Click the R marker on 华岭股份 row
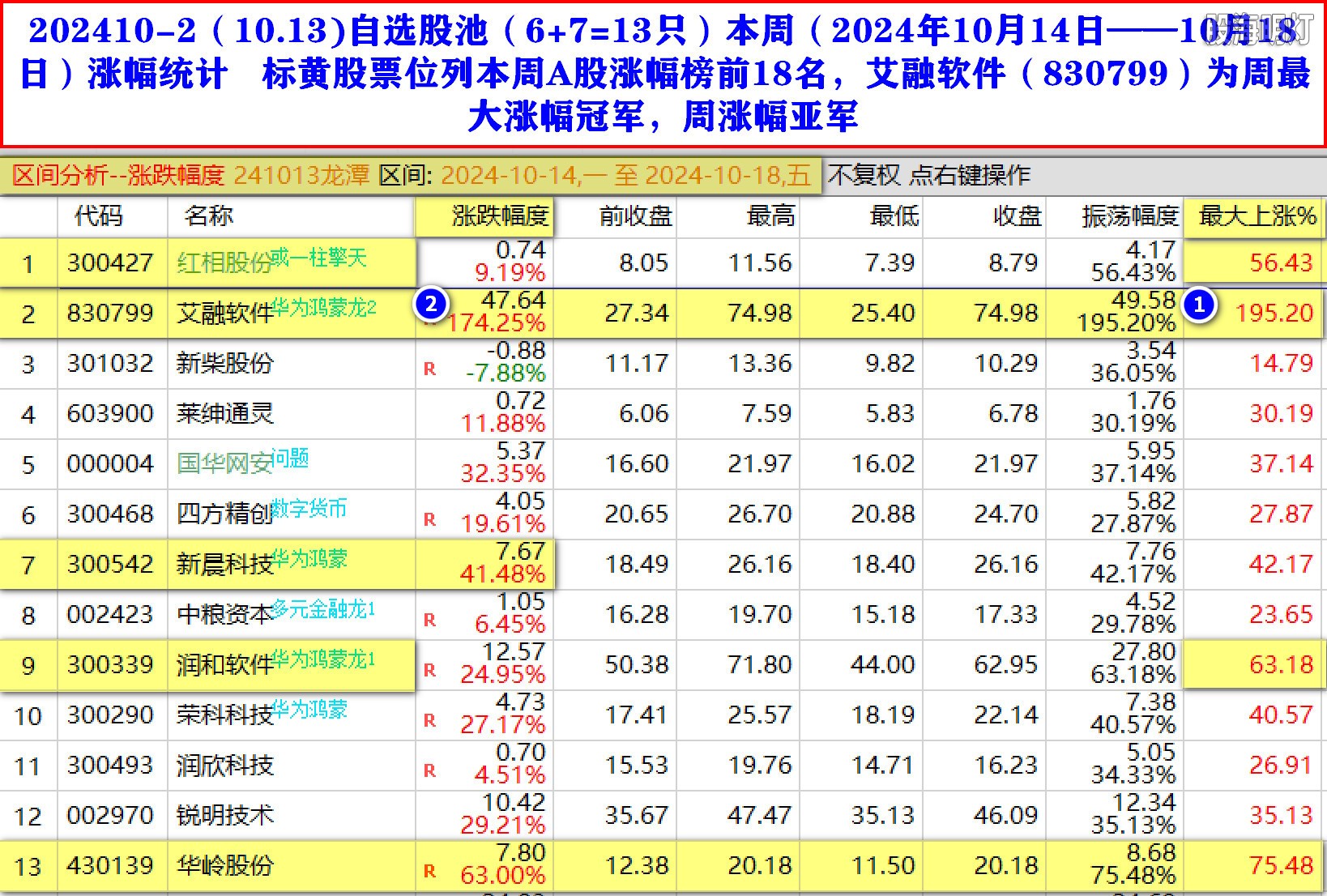The width and height of the screenshot is (1327, 896). [x=429, y=872]
